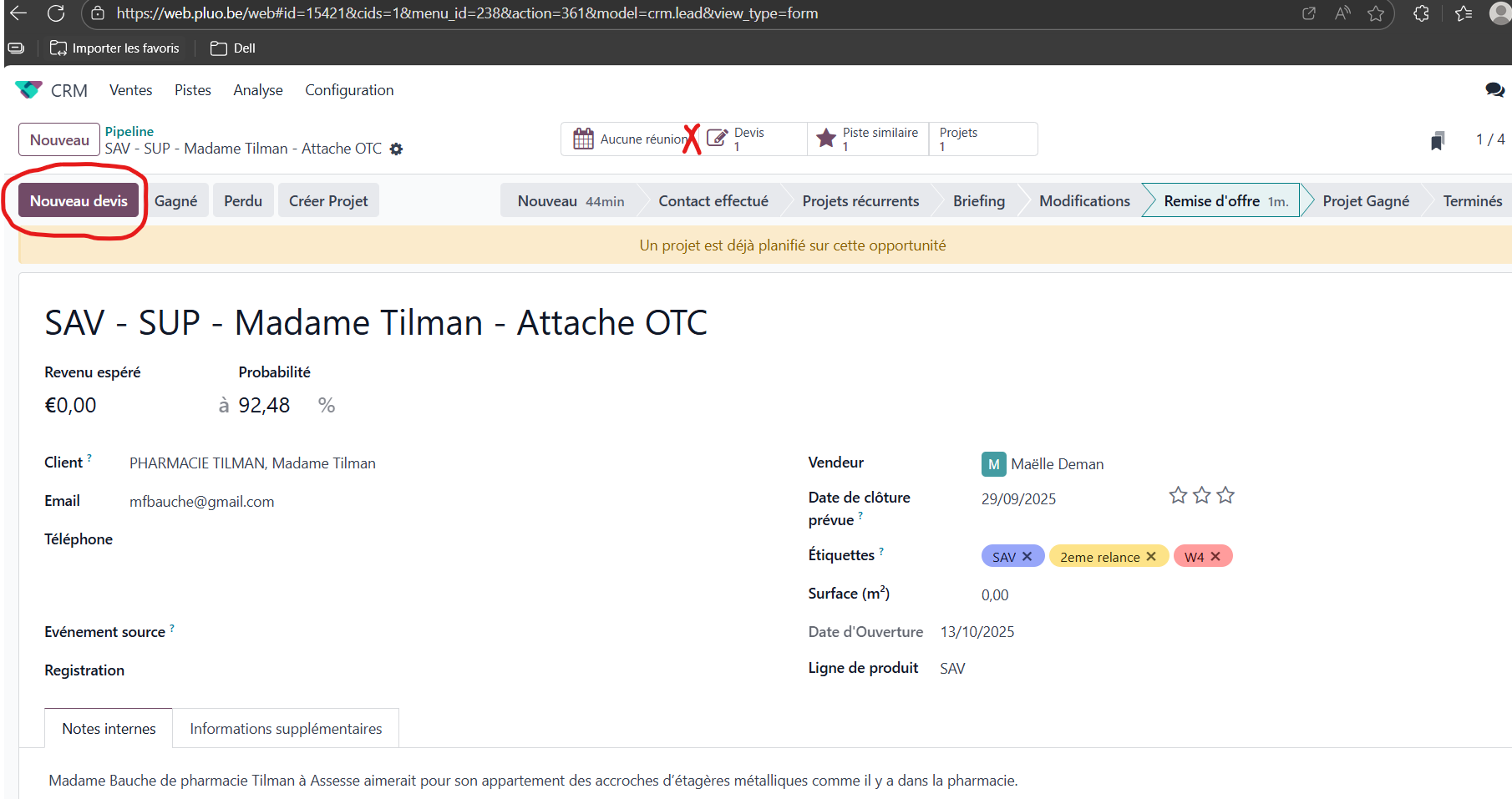Image resolution: width=1512 pixels, height=799 pixels.
Task: Click the CRM app logo
Action: (29, 90)
